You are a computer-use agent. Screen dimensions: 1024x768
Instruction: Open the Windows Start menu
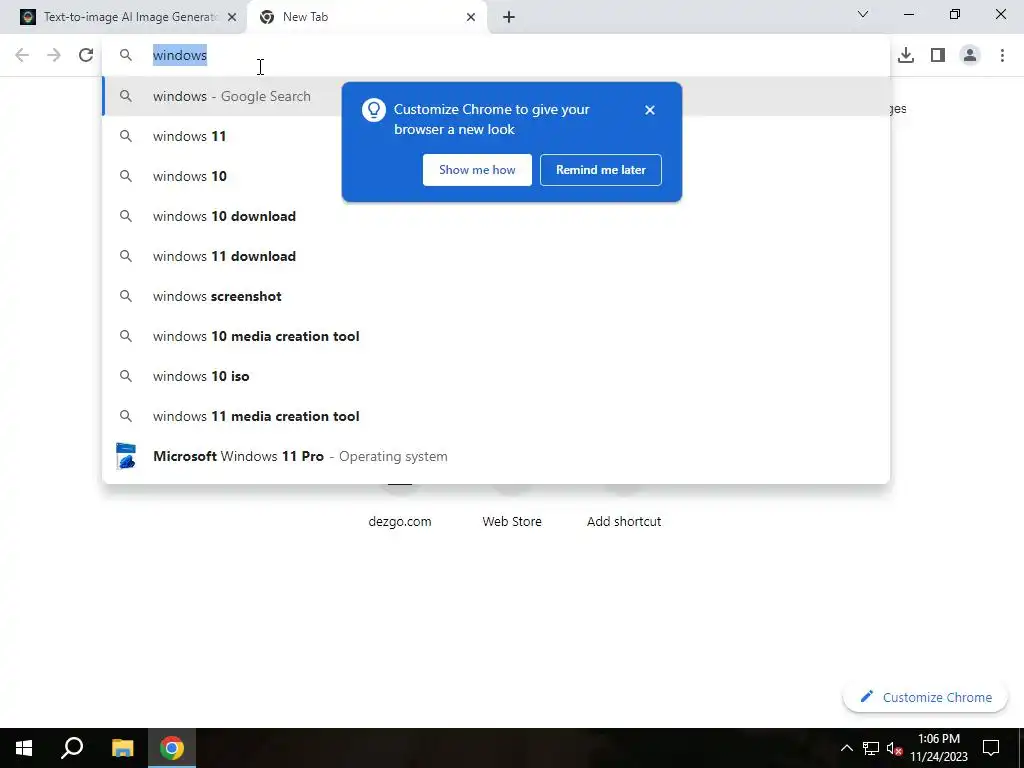pos(24,748)
